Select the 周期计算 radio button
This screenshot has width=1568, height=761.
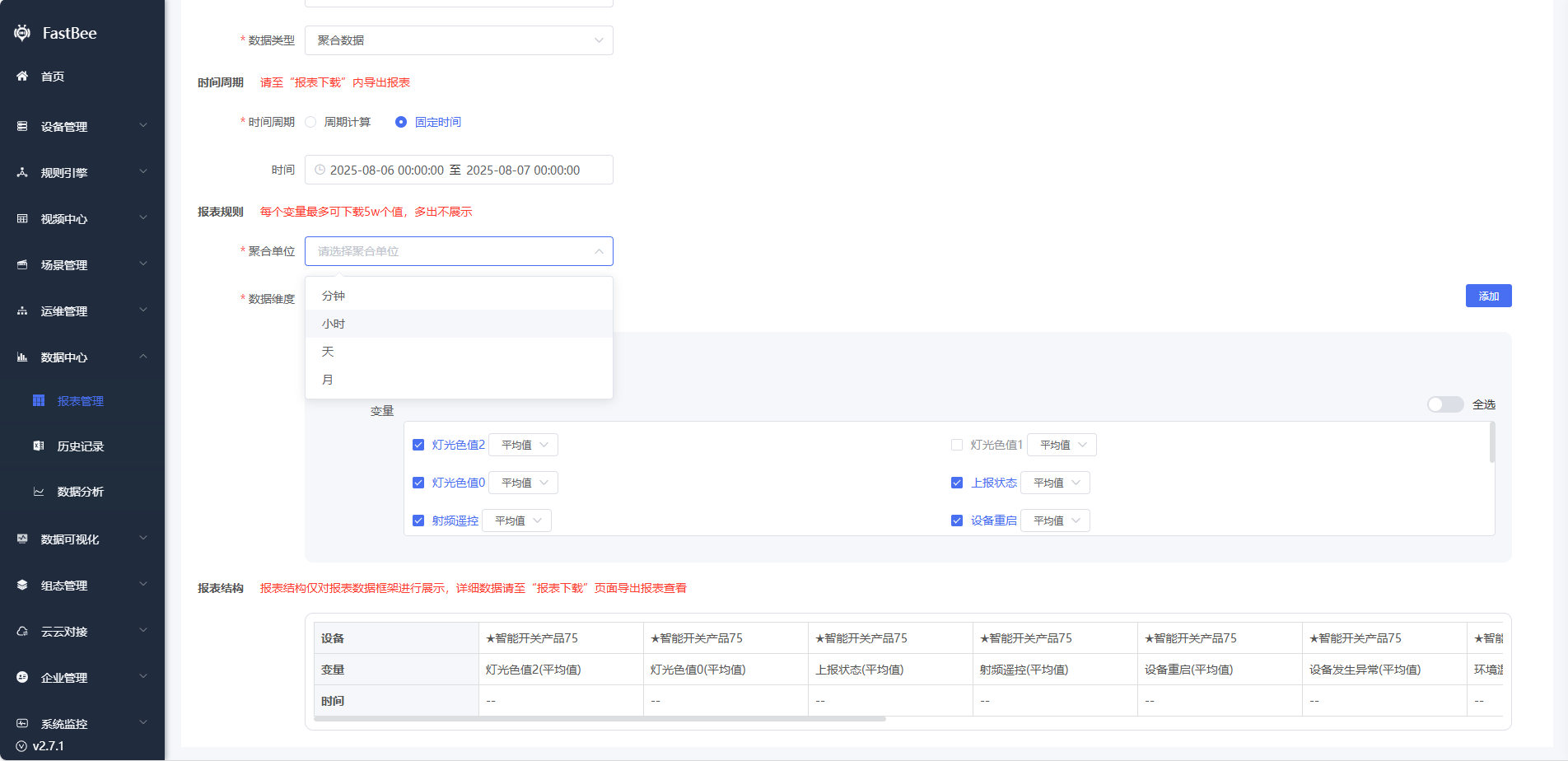point(310,122)
